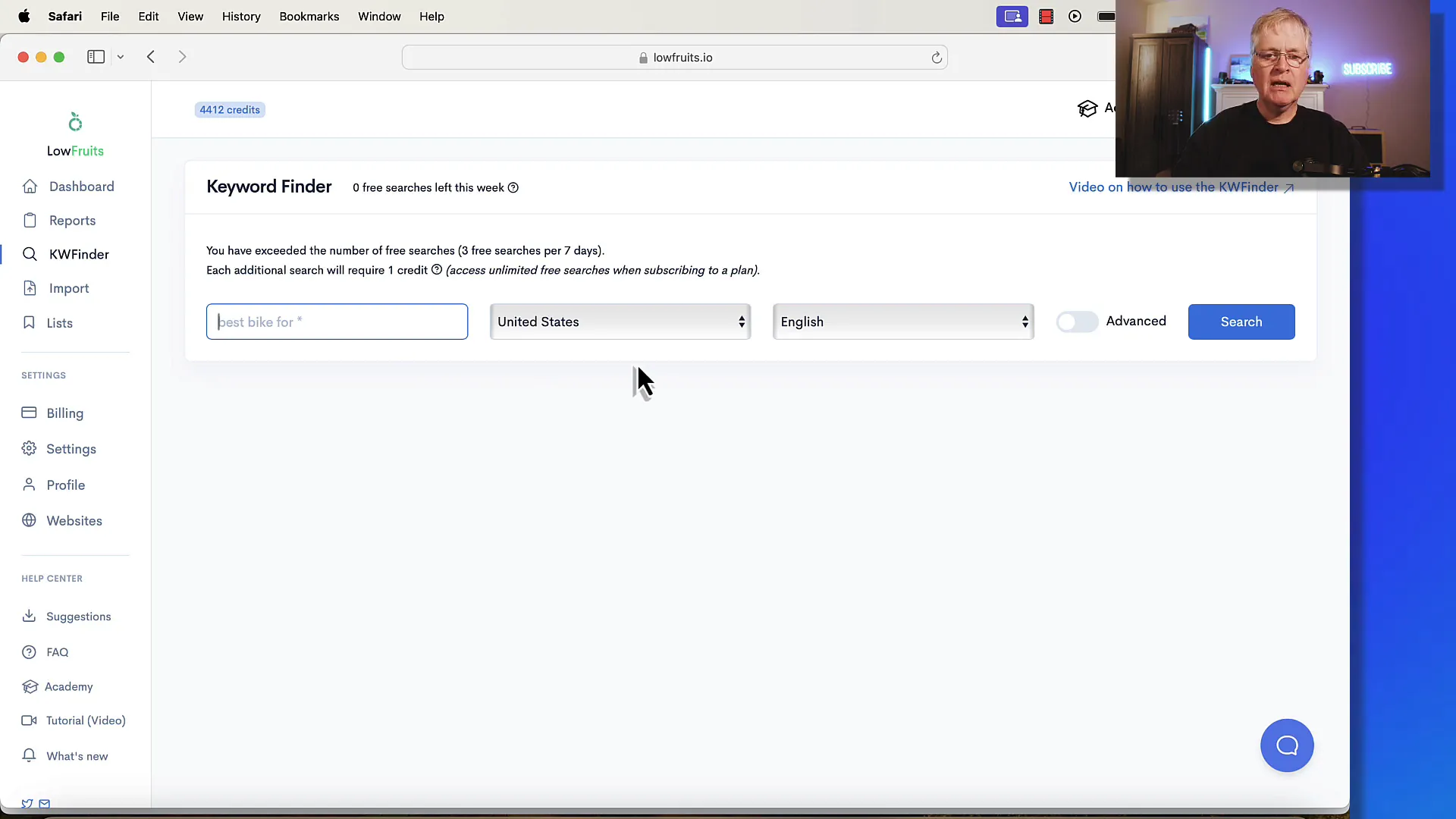Click Video on how to use KWFinder link
This screenshot has height=819, width=1456.
coord(1182,187)
